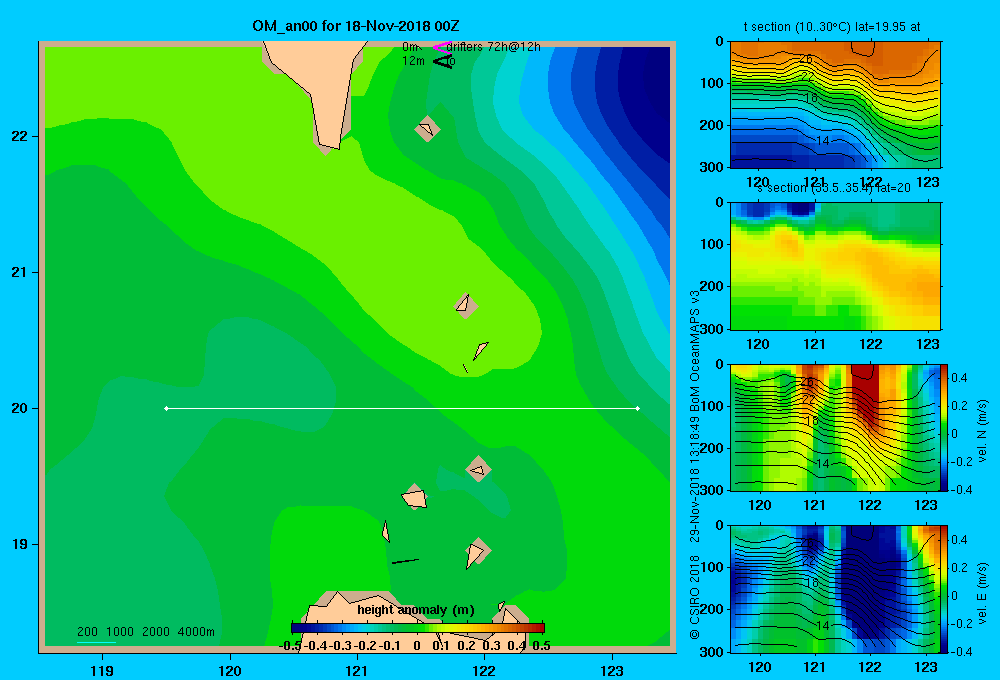Click the '-0.5' tick of the height anomaly colorbar
1000x680 pixels.
click(x=291, y=646)
